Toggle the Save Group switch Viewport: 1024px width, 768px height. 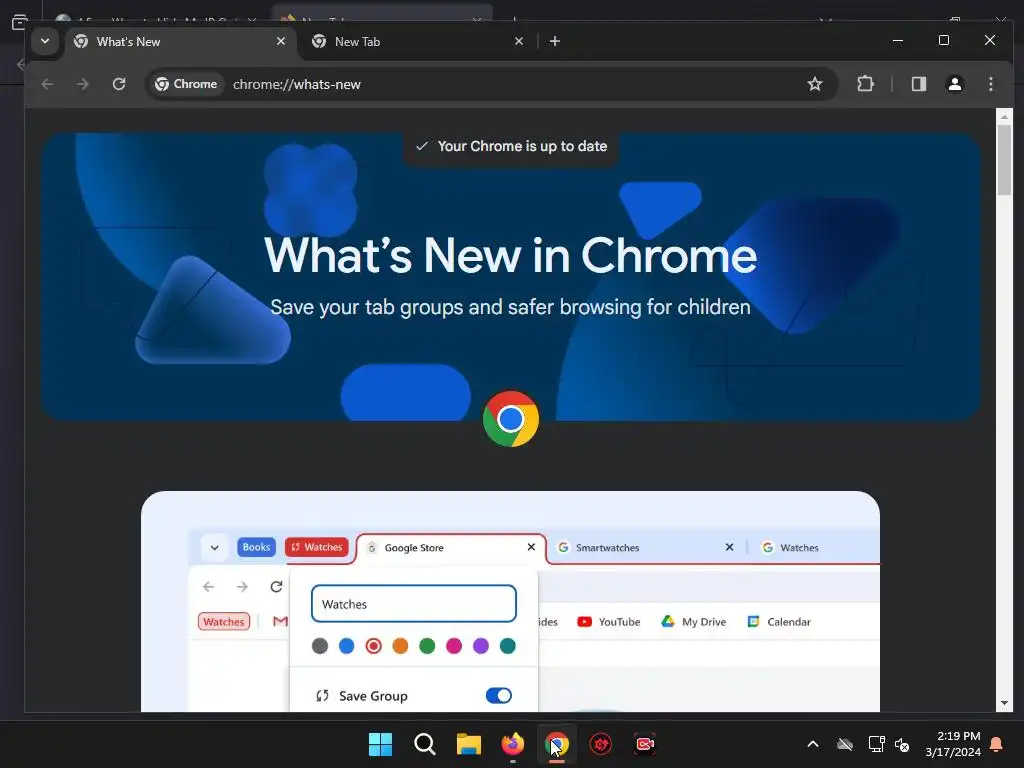[499, 696]
